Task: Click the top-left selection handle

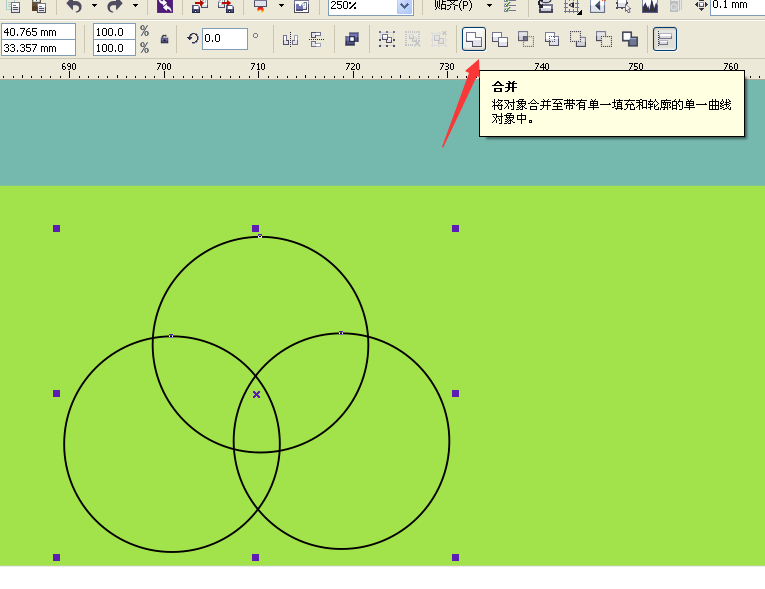Action: [57, 228]
